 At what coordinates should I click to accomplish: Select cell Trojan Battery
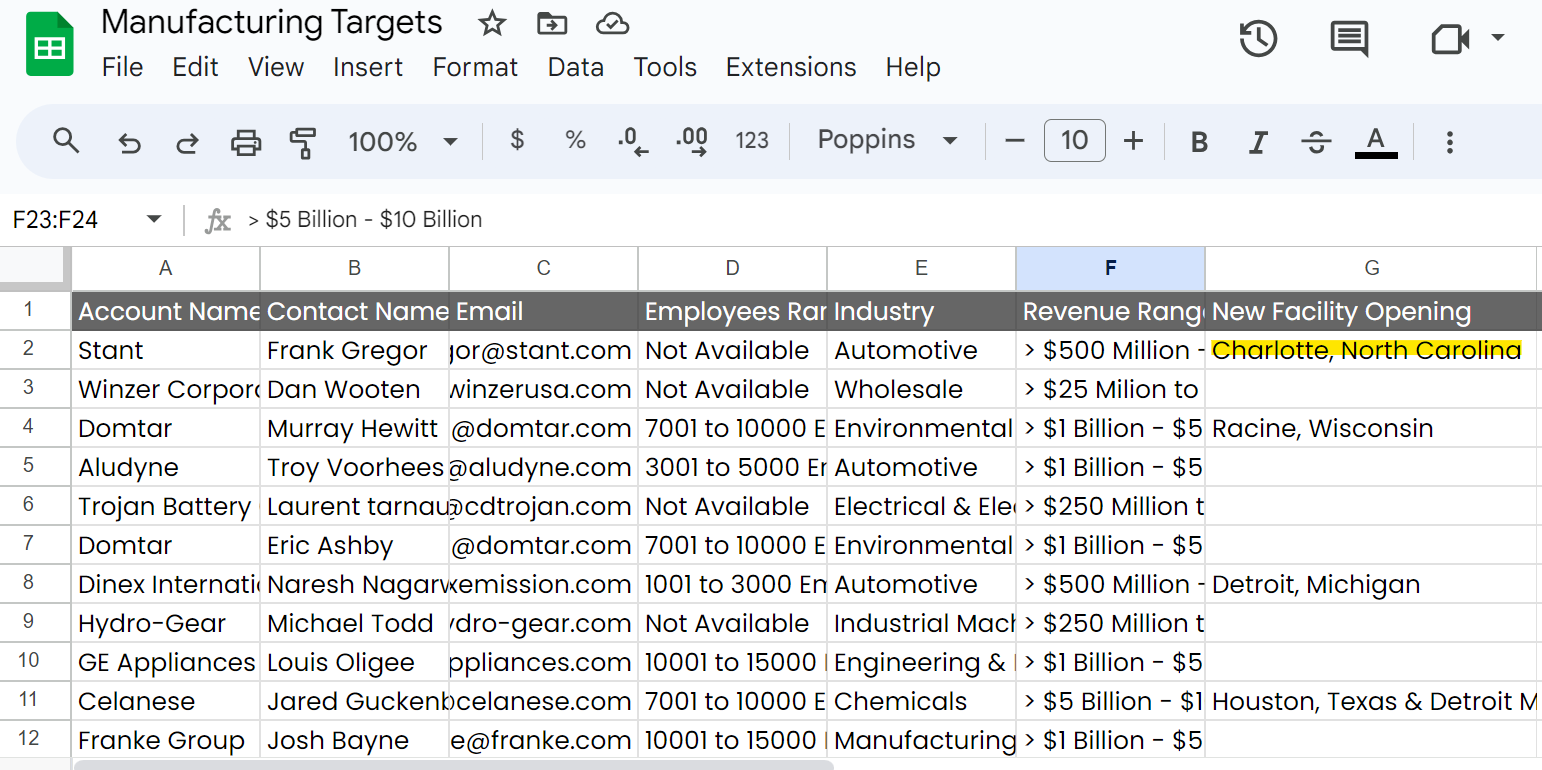166,506
